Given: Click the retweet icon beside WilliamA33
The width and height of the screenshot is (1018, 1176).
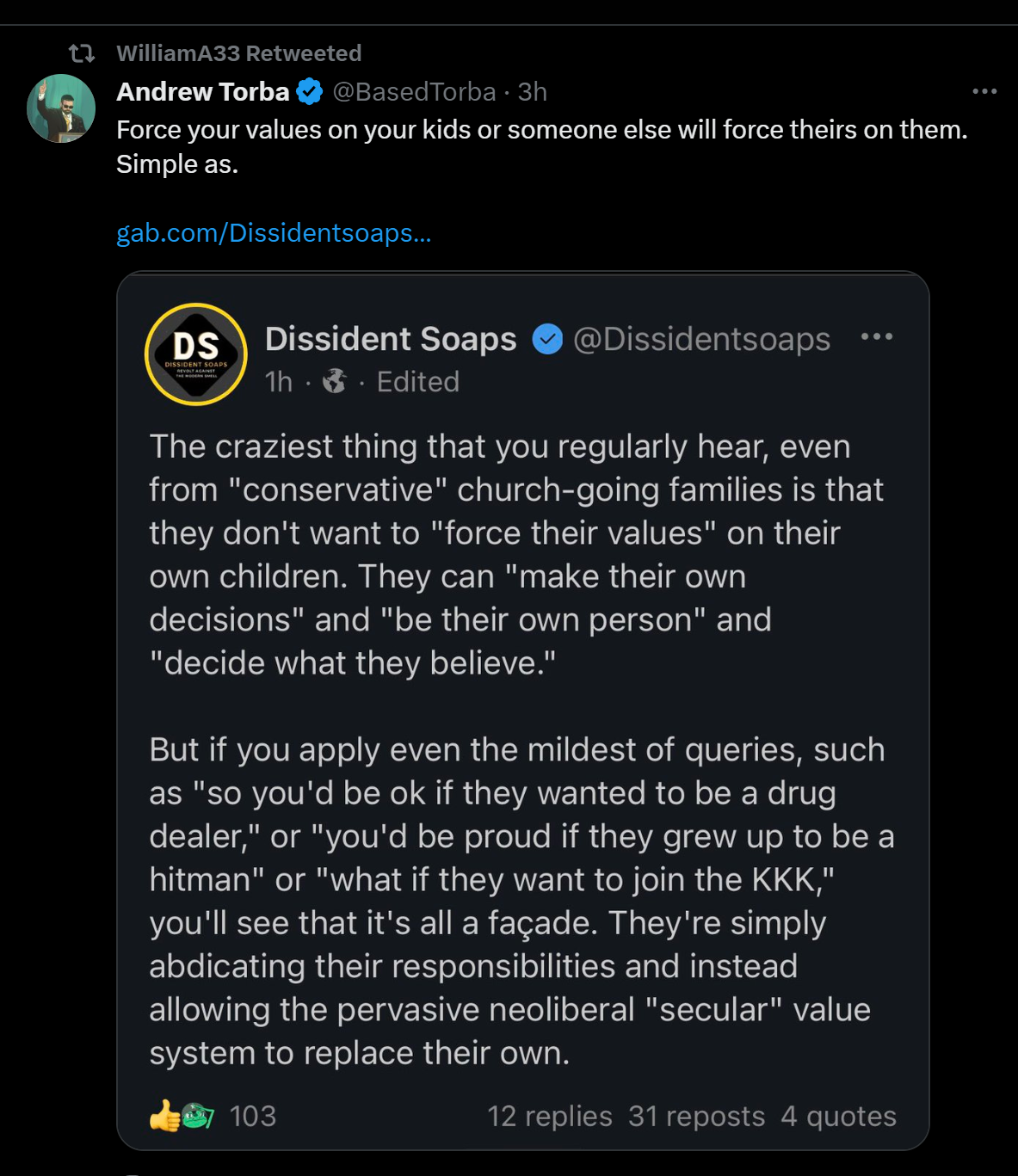Looking at the screenshot, I should tap(82, 53).
